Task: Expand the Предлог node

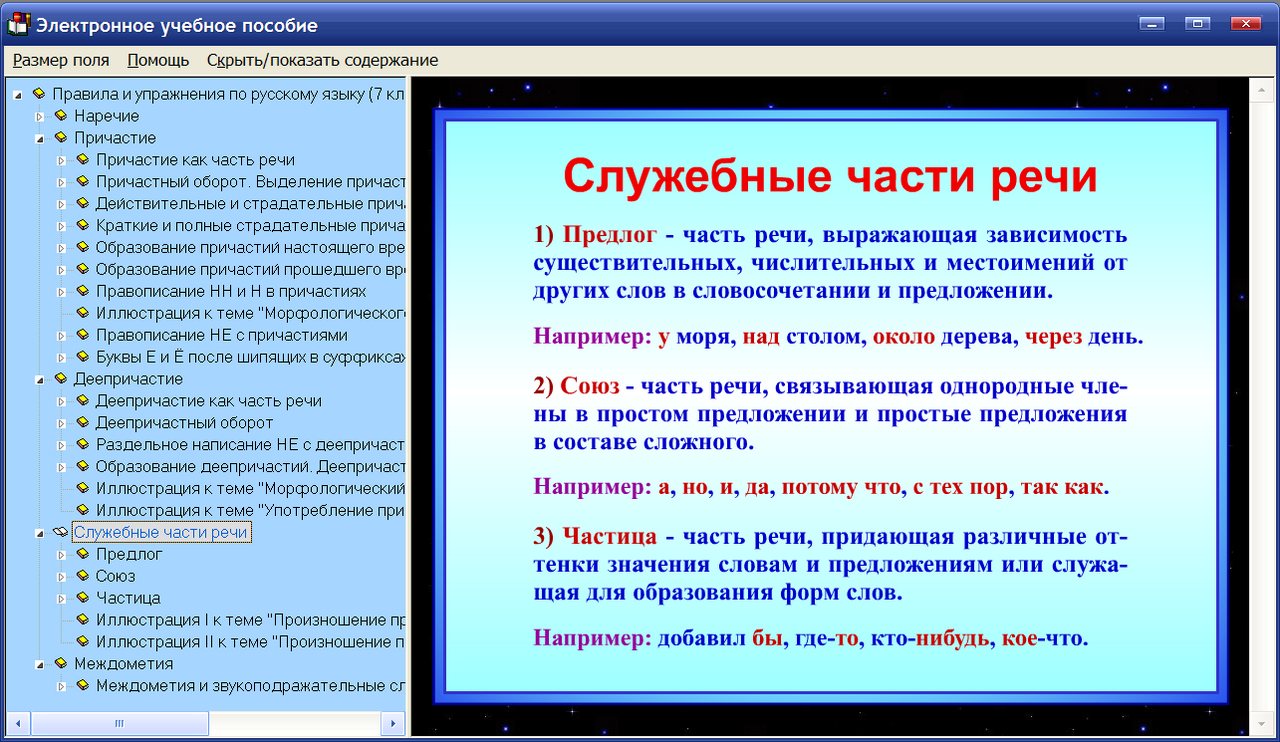Action: 63,553
